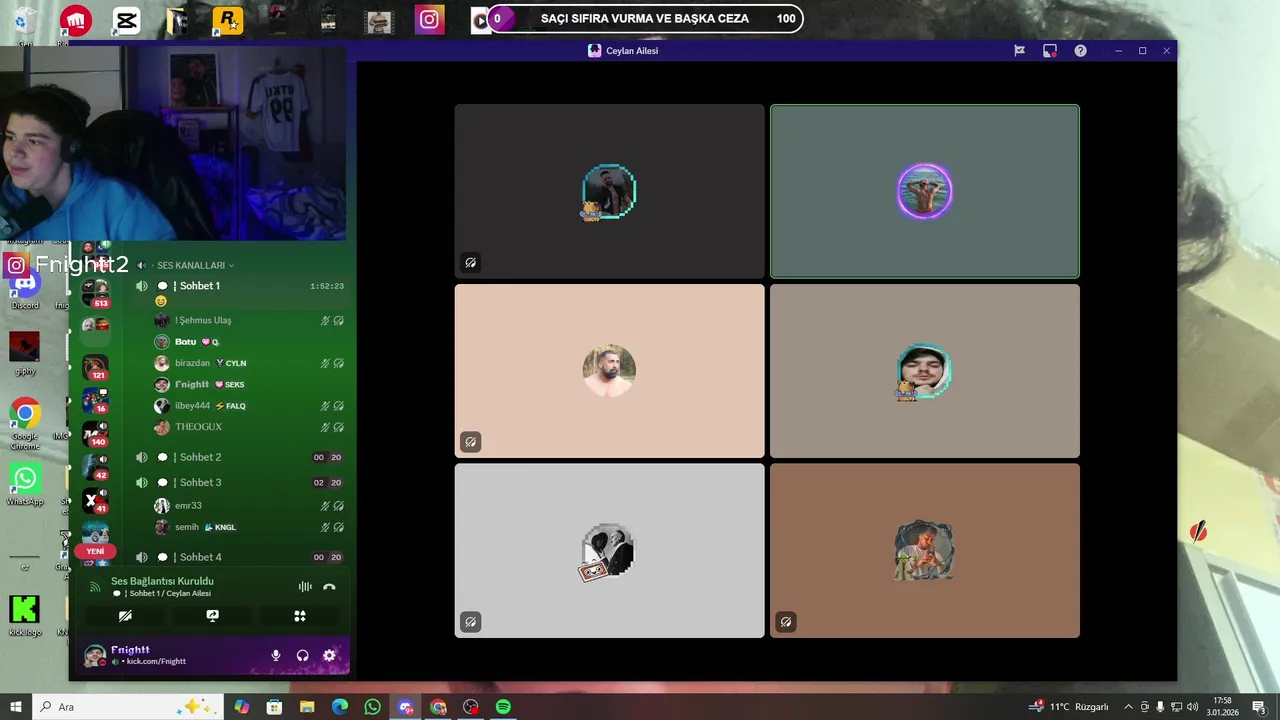The image size is (1280, 720).
Task: Click ilbey444 user in Sohbet 1
Action: tap(250, 406)
